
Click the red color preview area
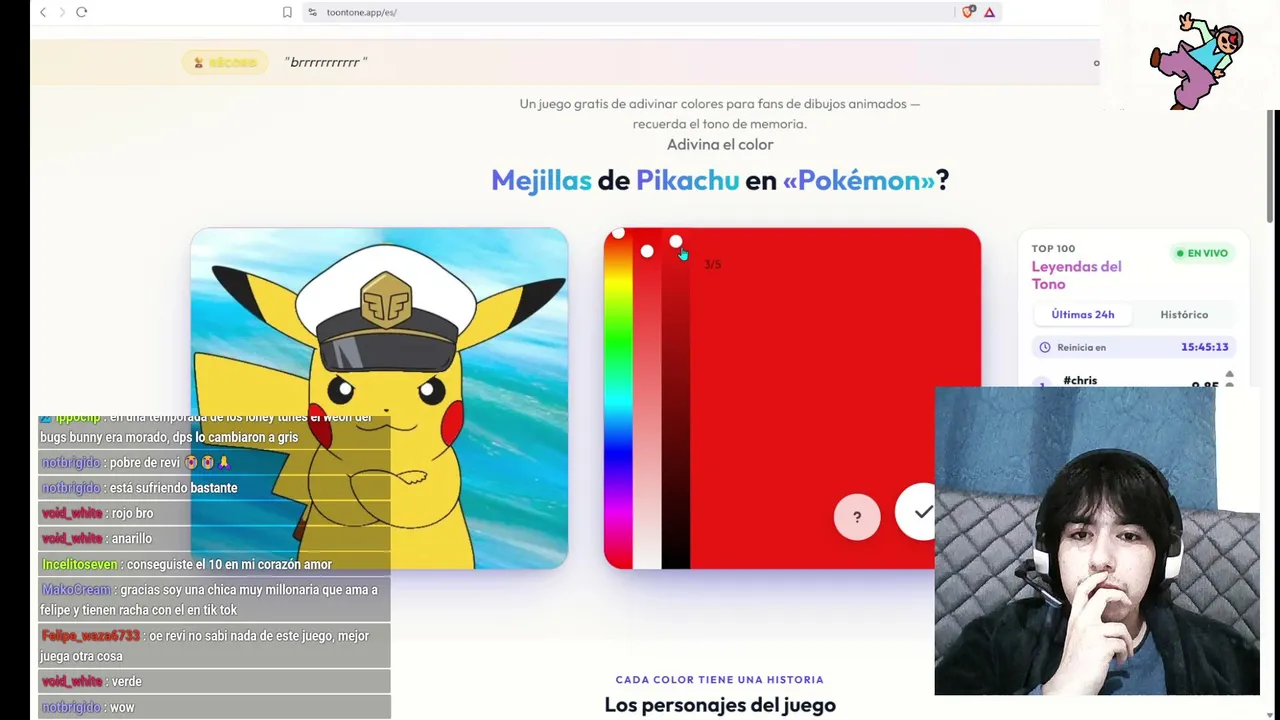pos(835,398)
